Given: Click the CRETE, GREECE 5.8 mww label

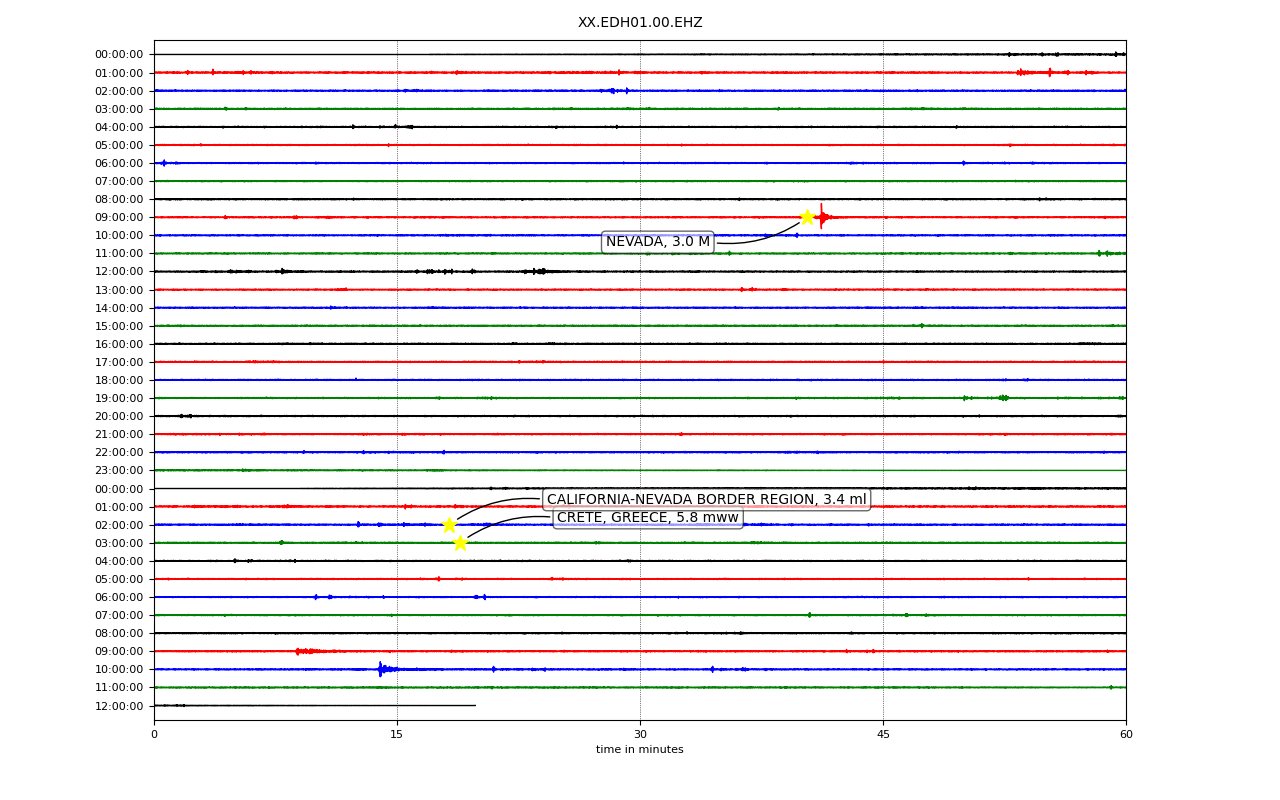Looking at the screenshot, I should coord(648,517).
